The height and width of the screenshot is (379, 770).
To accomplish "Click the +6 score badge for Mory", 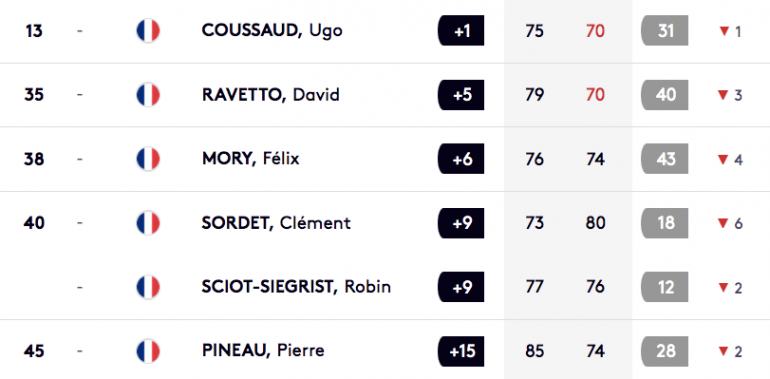I will 461,159.
